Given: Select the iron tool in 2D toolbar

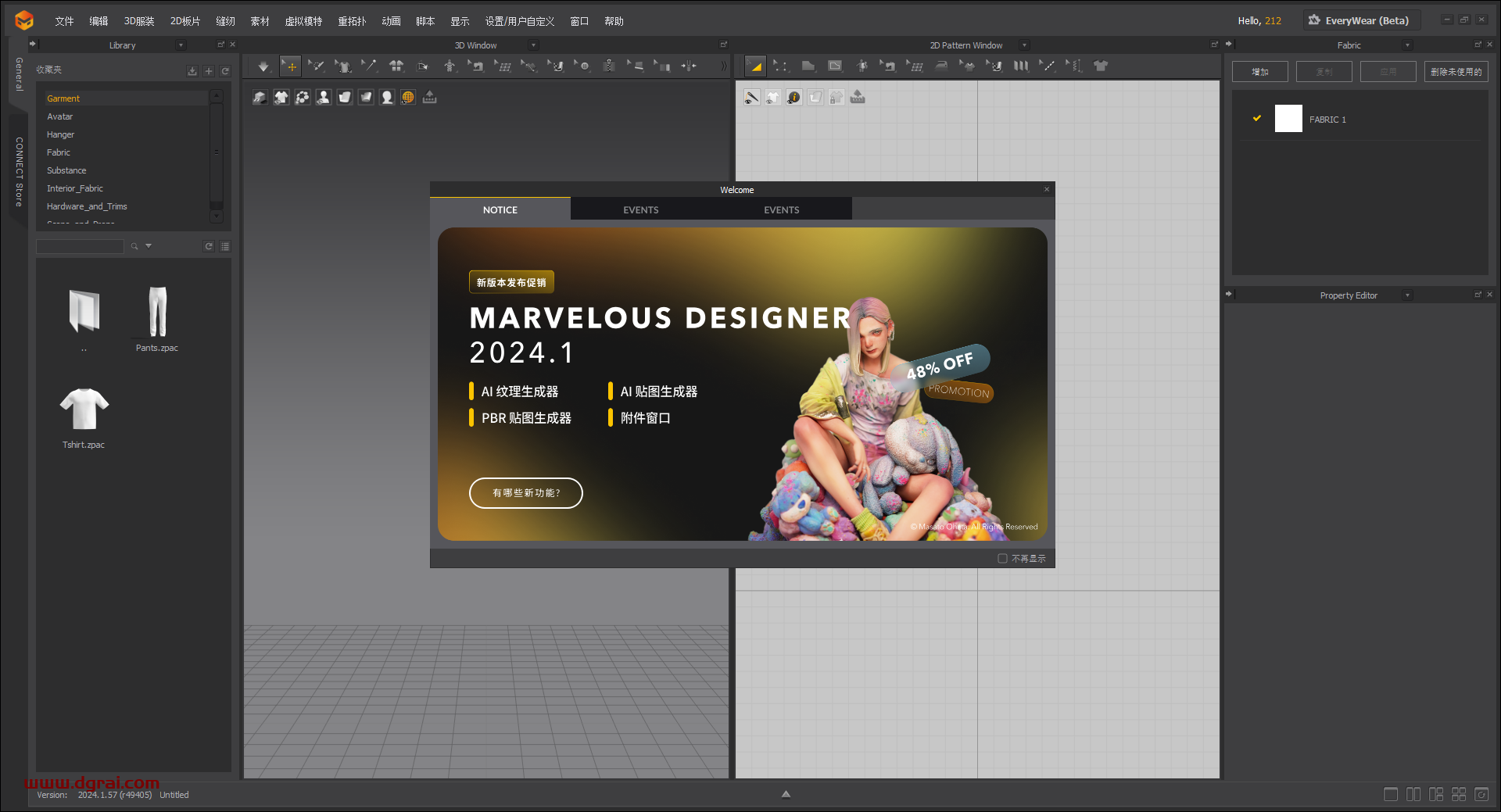Looking at the screenshot, I should point(941,66).
